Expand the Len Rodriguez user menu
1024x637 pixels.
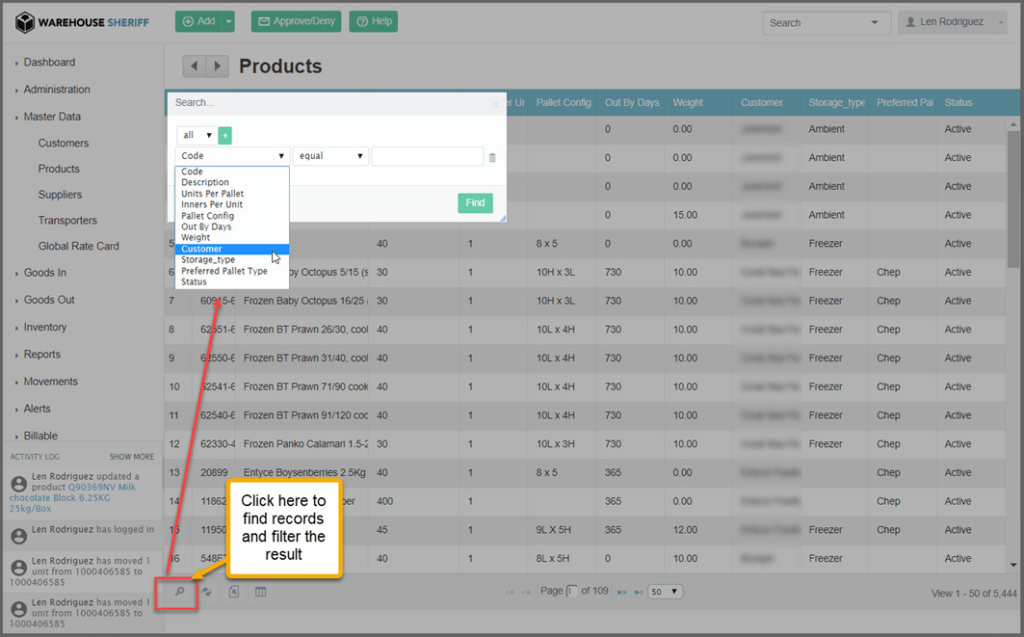point(953,22)
